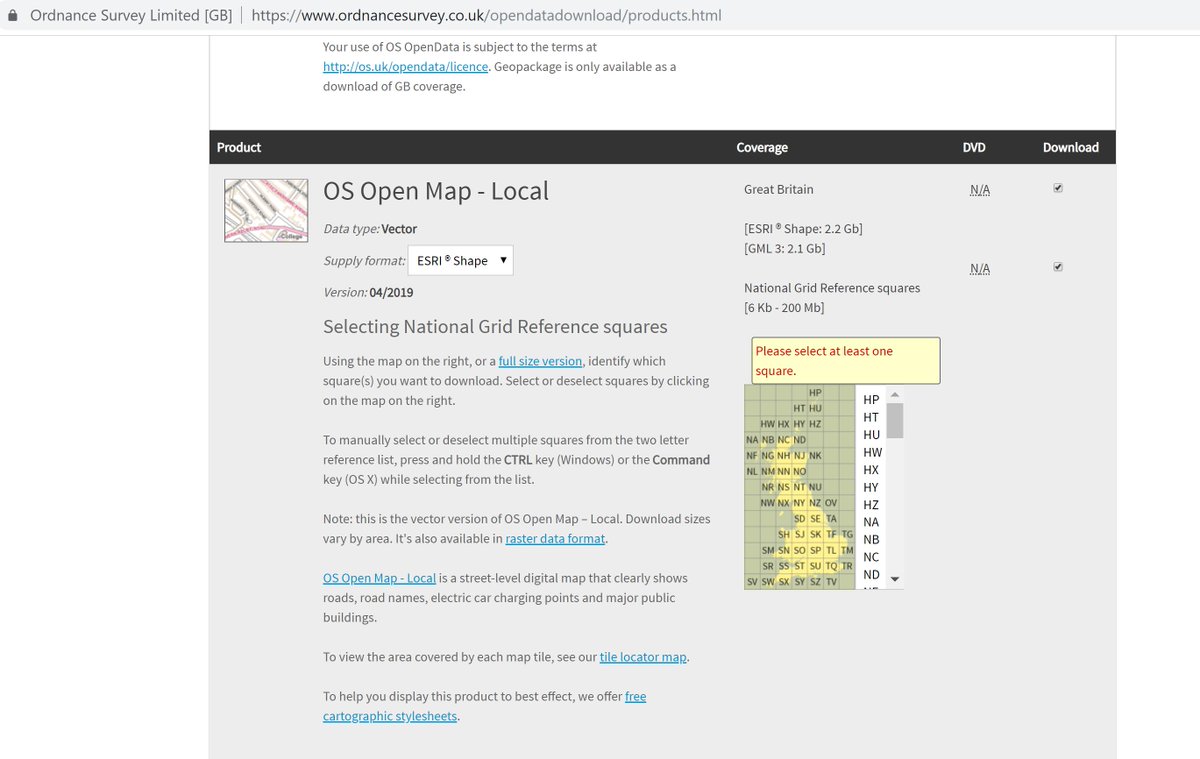Select the NO square on the map

tap(800, 471)
